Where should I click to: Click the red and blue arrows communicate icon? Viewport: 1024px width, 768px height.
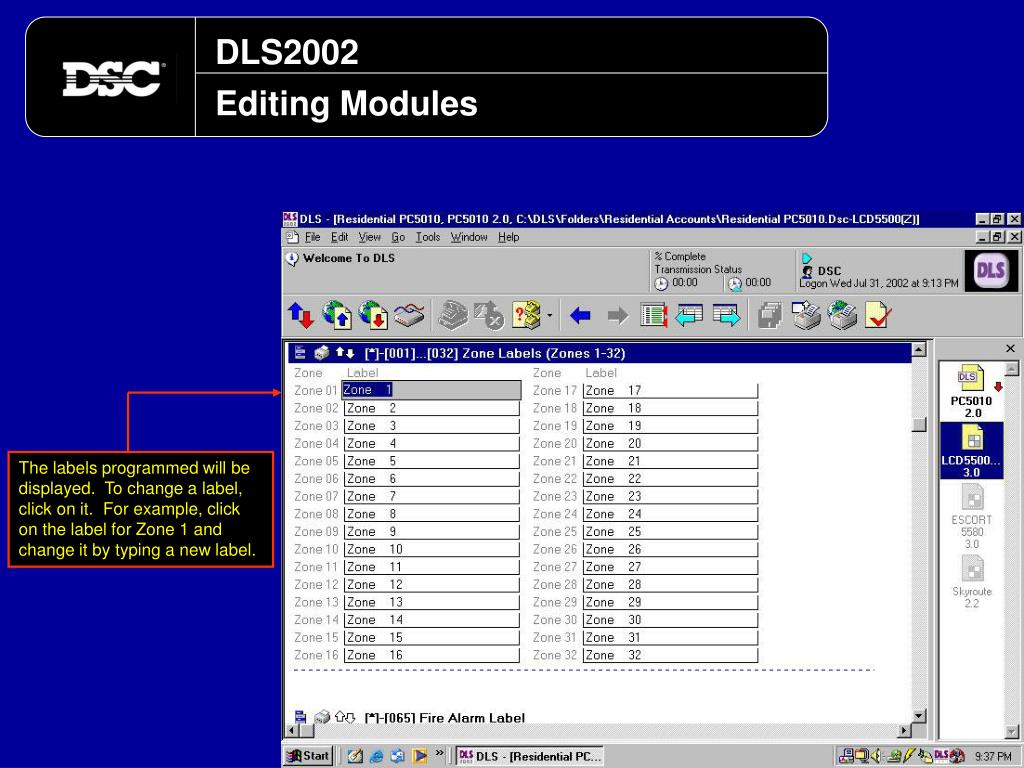(301, 315)
